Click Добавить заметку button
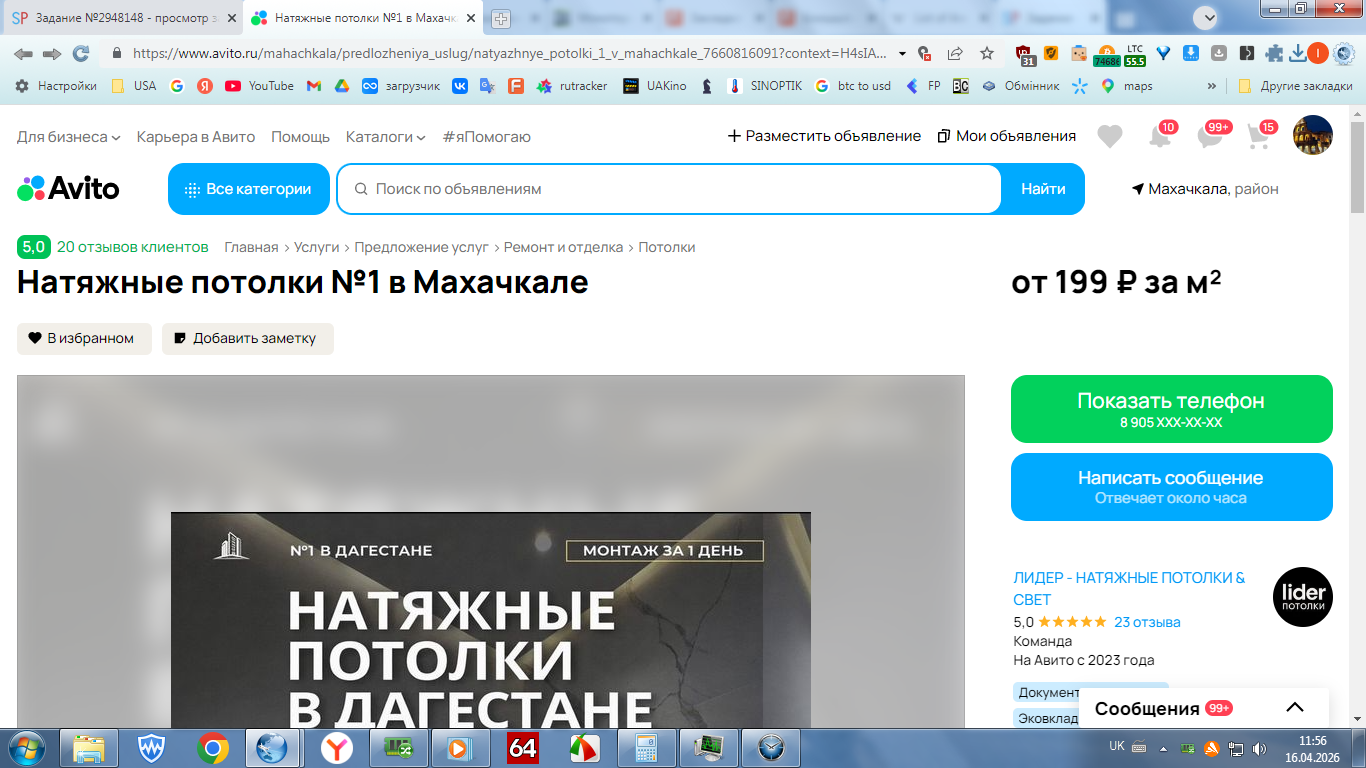 [248, 339]
